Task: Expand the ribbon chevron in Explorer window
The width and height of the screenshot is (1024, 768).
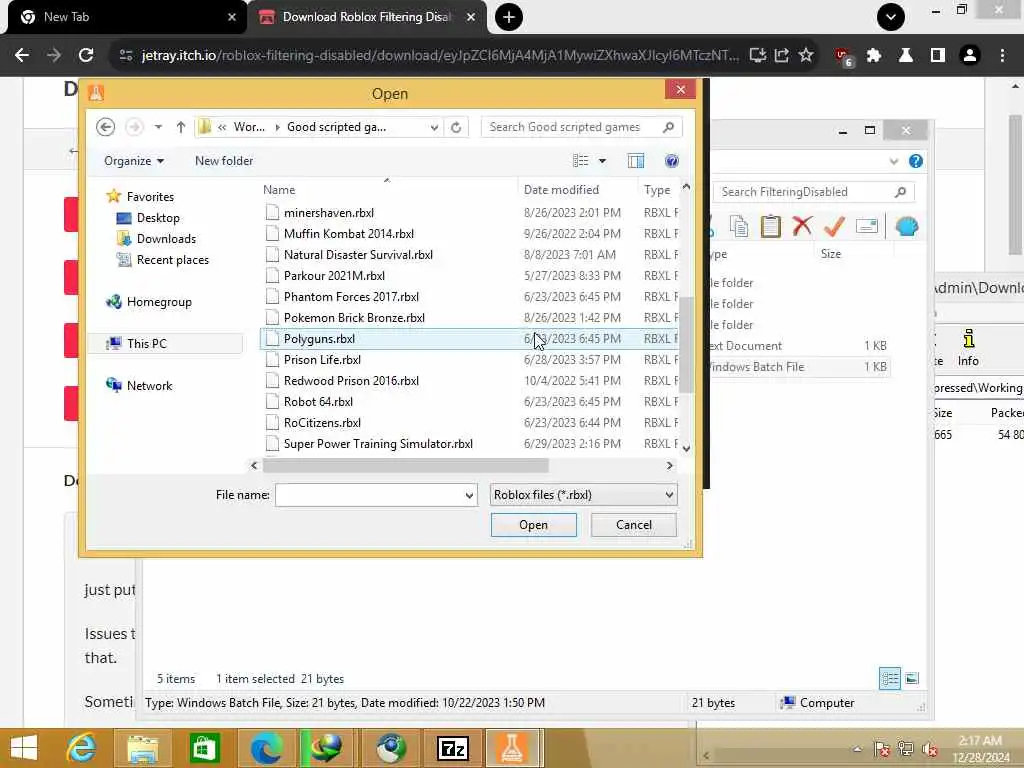Action: (x=893, y=161)
